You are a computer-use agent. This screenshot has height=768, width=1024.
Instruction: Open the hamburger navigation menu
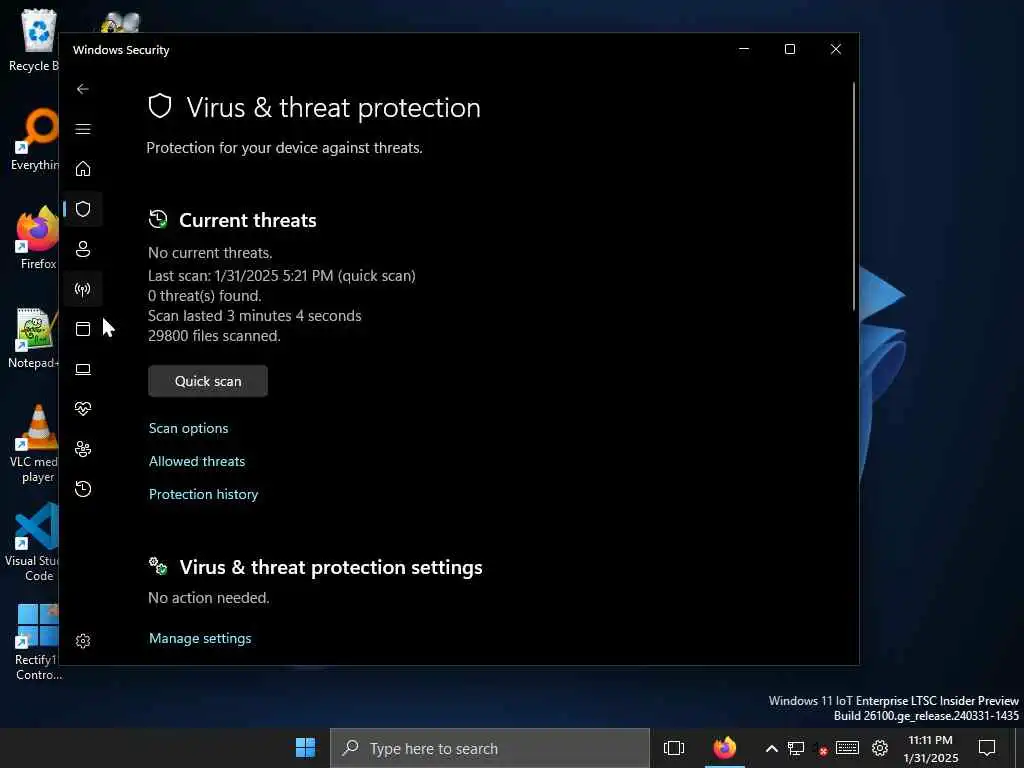[82, 129]
